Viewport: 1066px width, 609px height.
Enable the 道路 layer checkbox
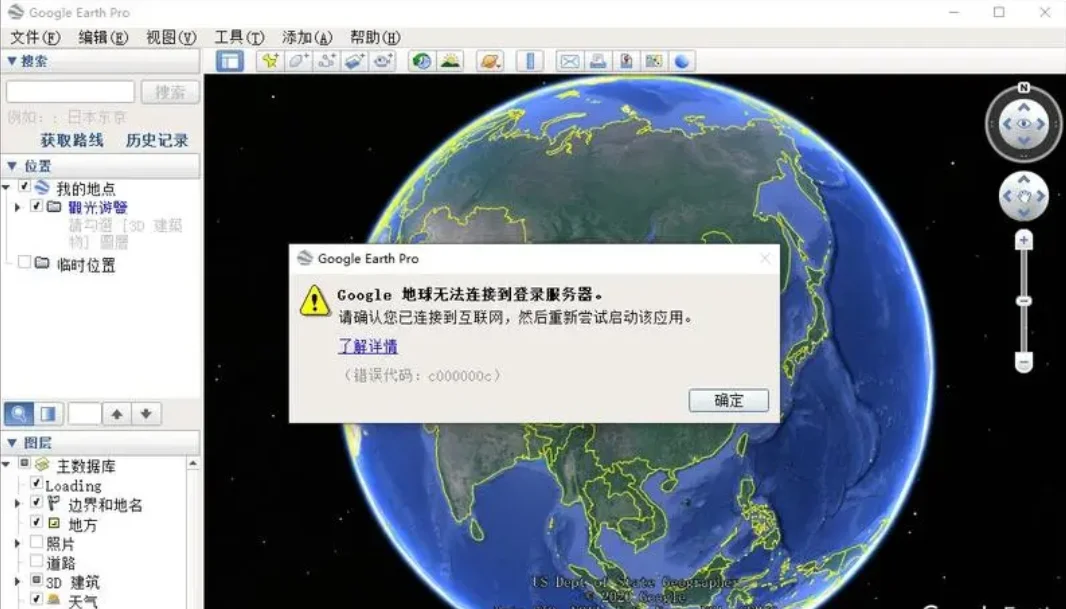pyautogui.click(x=37, y=561)
